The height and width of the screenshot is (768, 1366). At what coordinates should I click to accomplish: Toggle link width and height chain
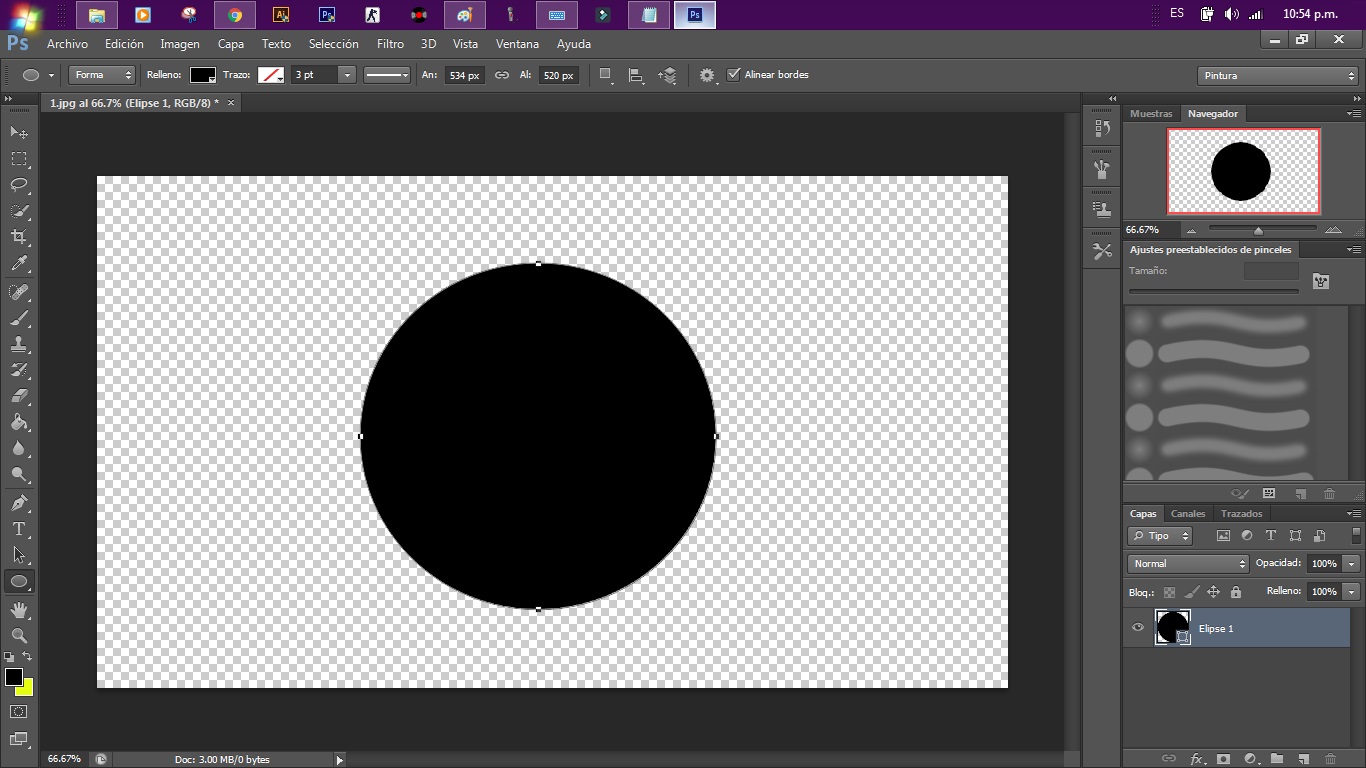[x=502, y=75]
